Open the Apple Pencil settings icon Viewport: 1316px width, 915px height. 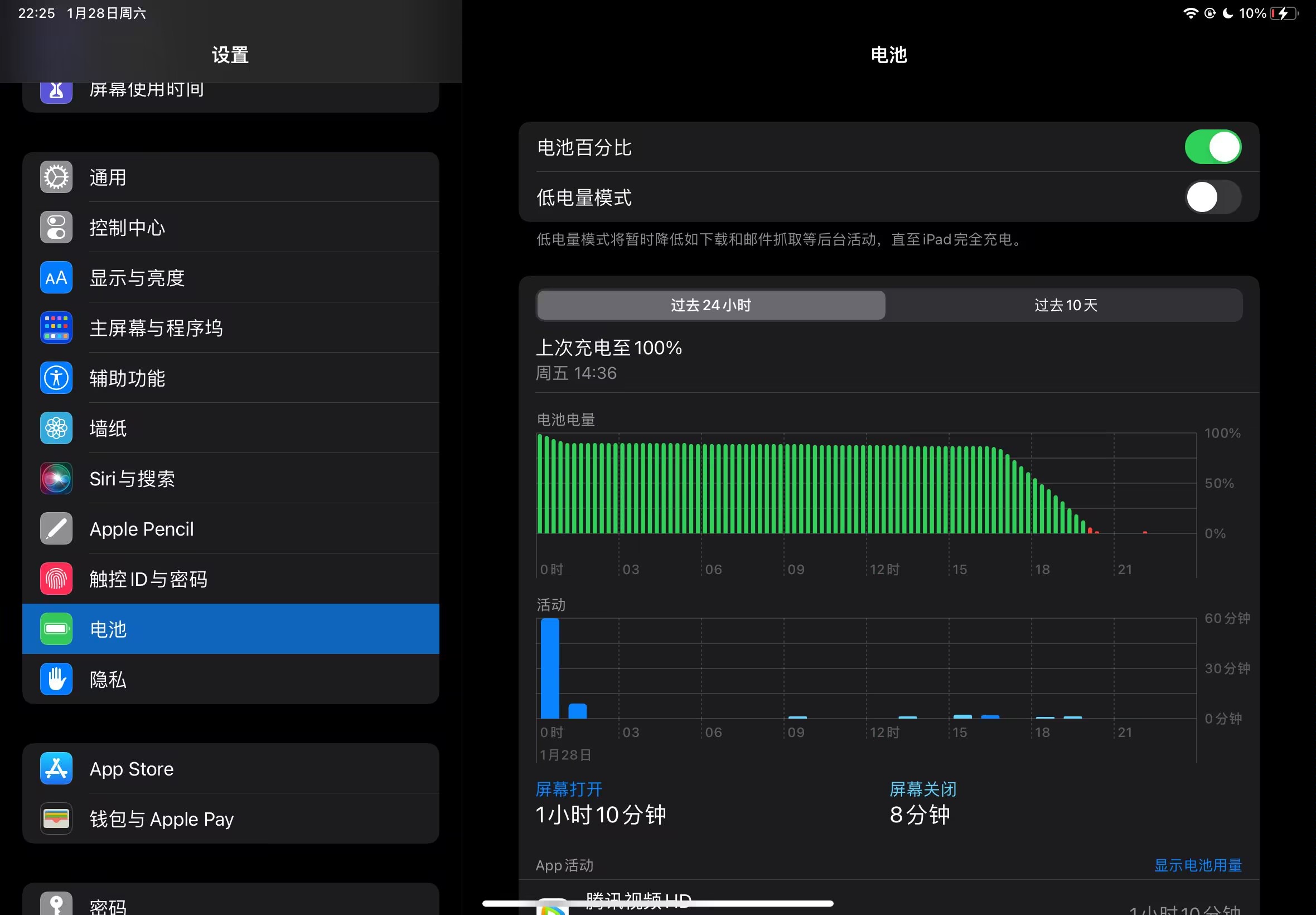coord(56,528)
